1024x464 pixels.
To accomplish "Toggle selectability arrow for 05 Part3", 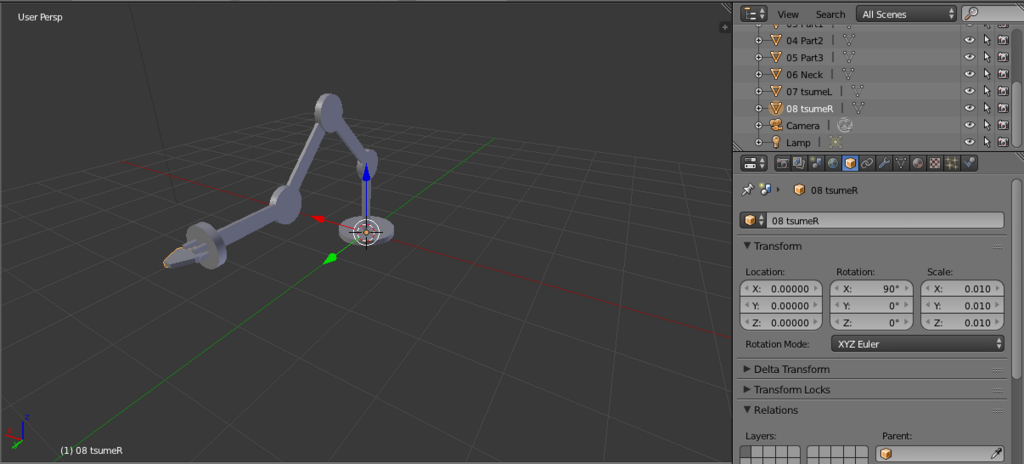I will (x=987, y=58).
